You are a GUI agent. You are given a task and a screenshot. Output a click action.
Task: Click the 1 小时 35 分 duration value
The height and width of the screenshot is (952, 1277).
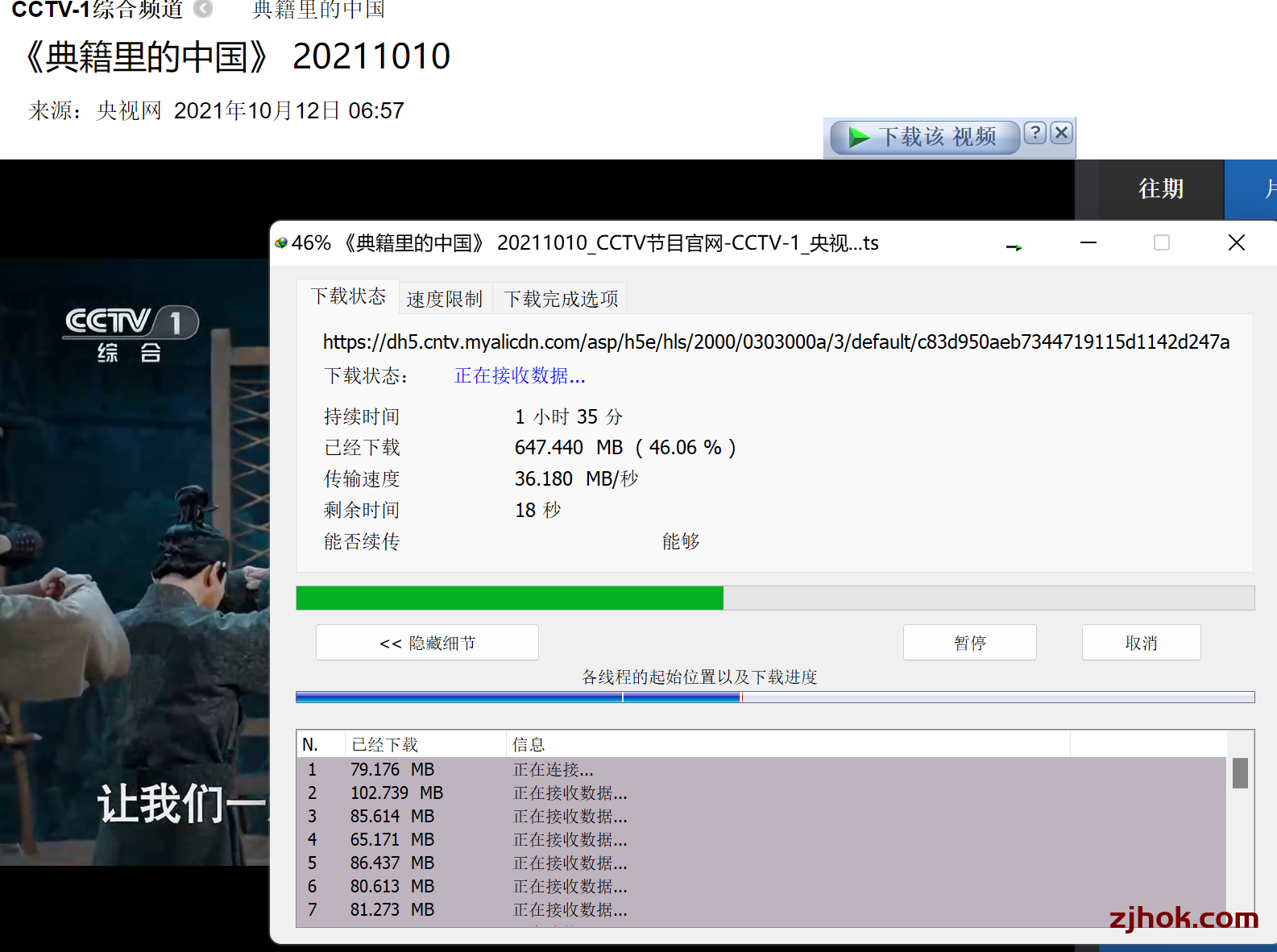click(569, 417)
